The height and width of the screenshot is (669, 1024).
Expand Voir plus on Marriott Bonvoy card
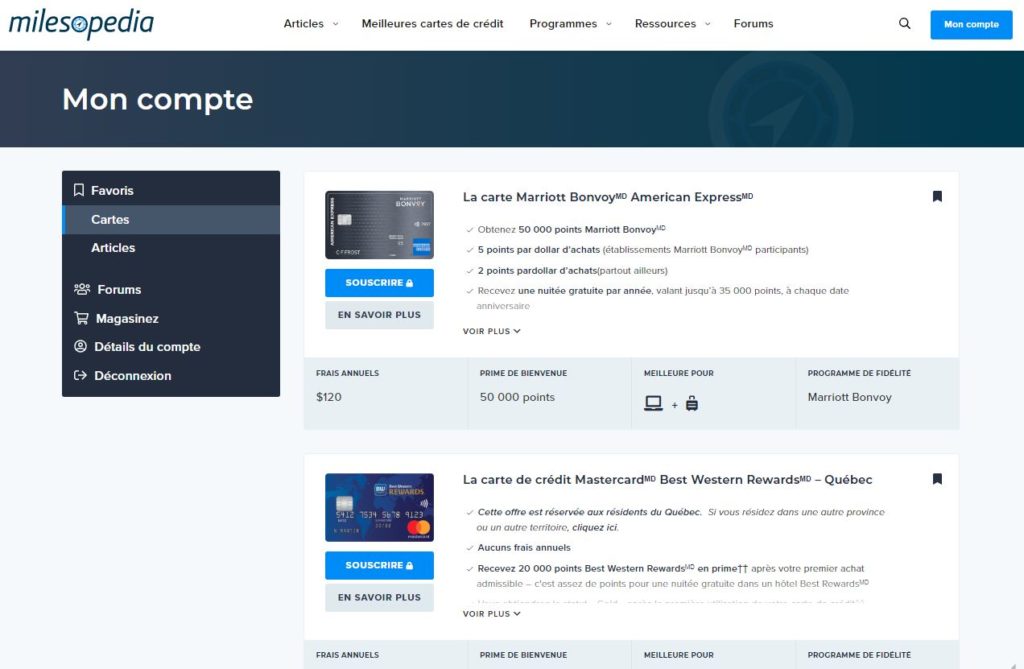click(x=491, y=331)
